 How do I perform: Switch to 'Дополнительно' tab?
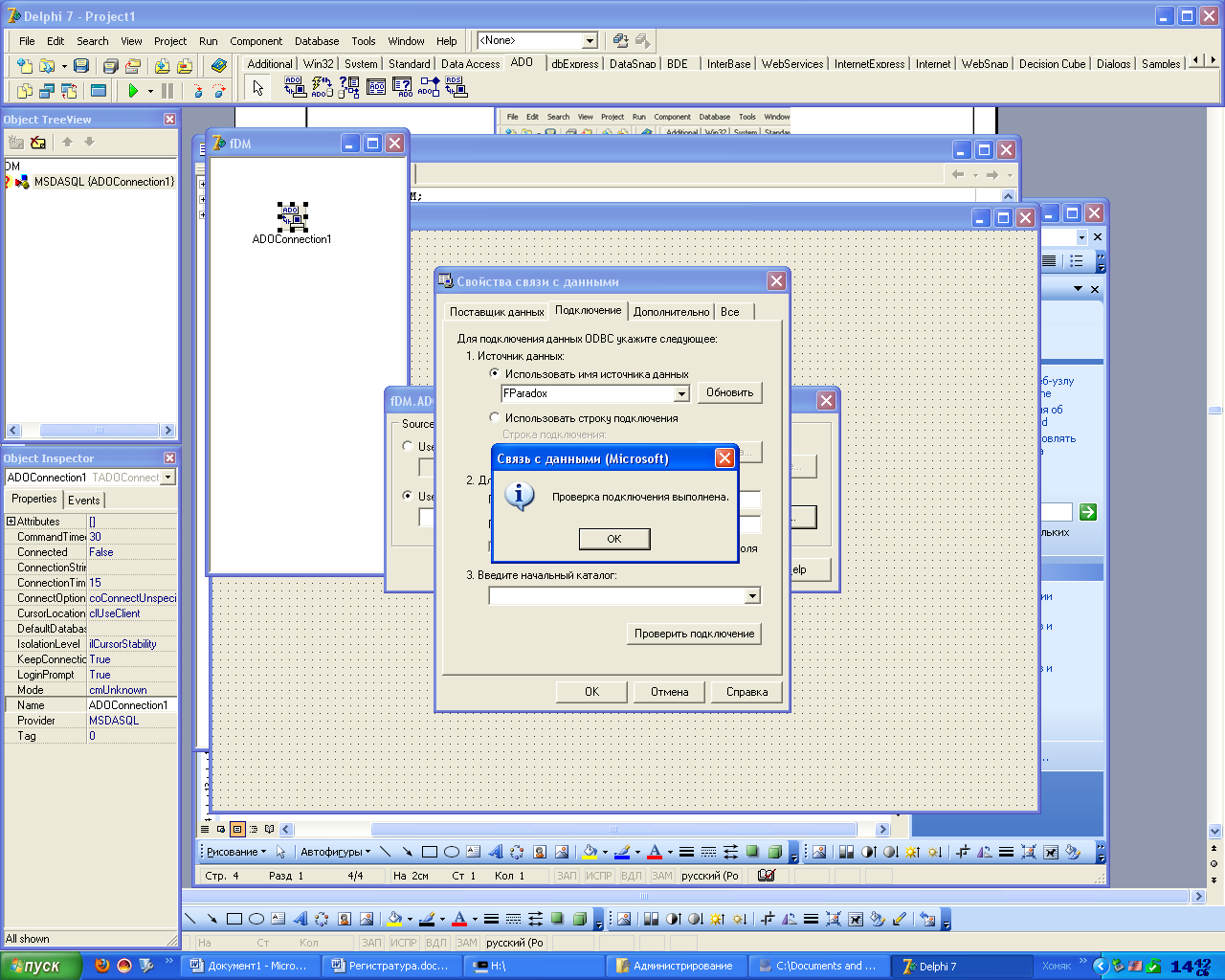(x=672, y=312)
